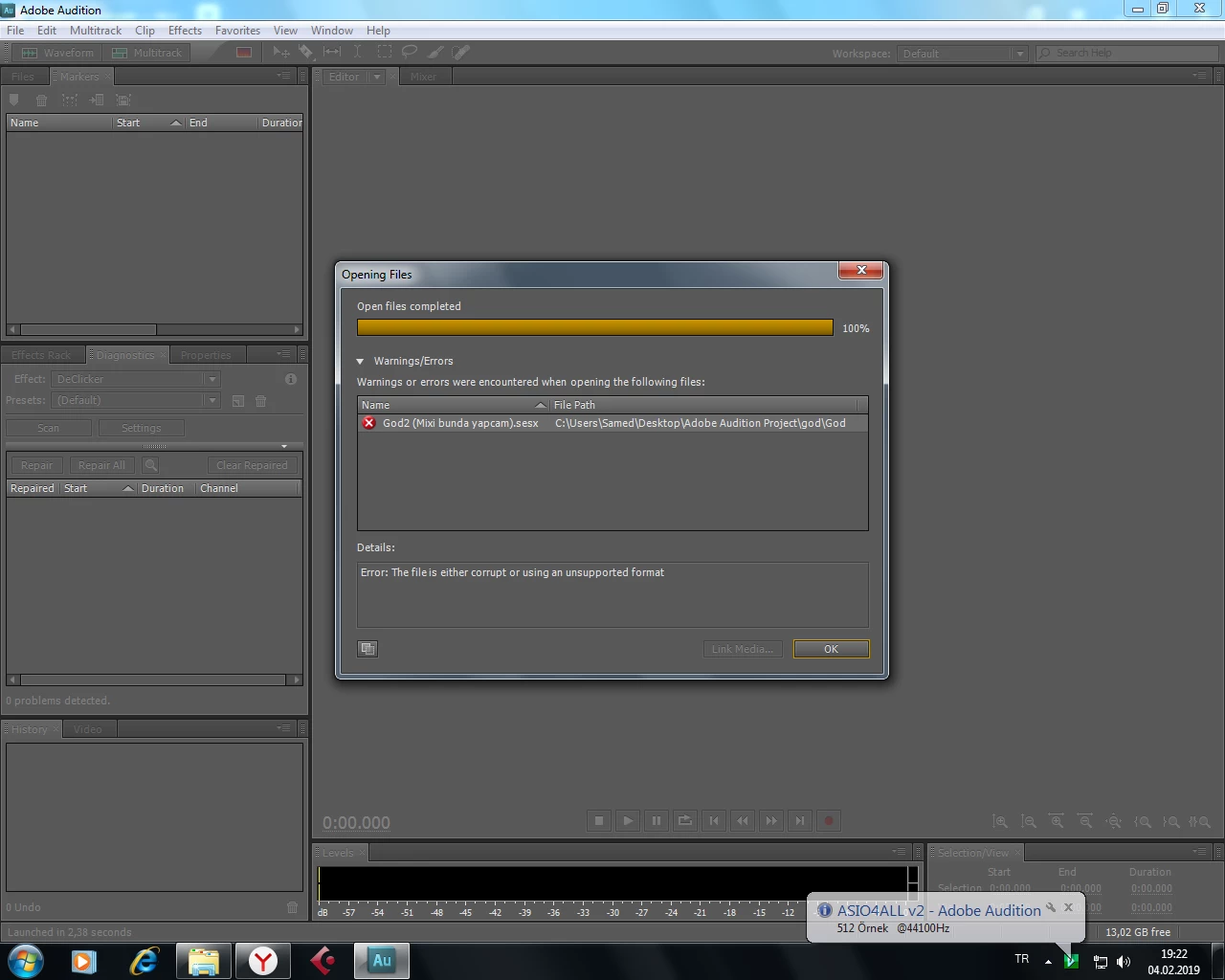Image resolution: width=1225 pixels, height=980 pixels.
Task: Copy error details using the dialog's bottom-left icon
Action: pos(367,649)
